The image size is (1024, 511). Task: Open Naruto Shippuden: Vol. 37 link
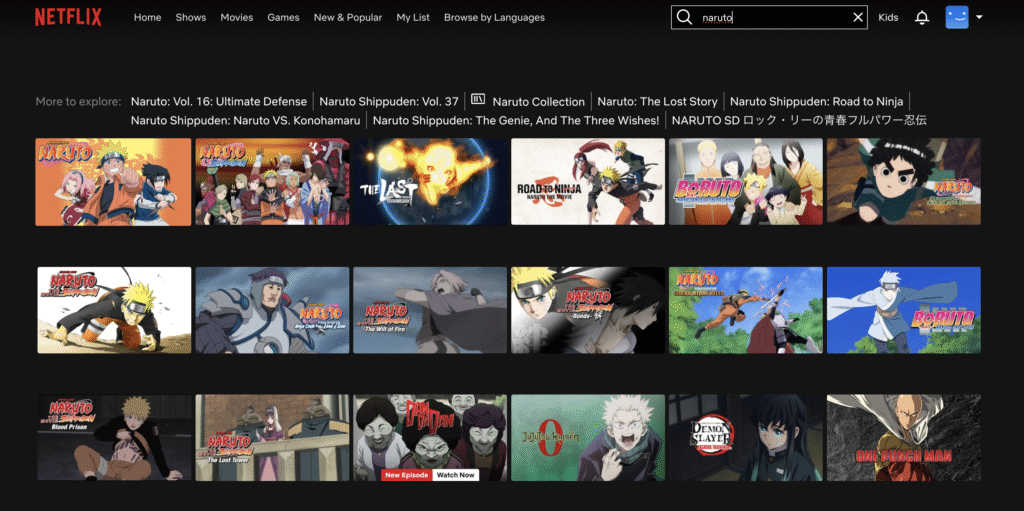tap(389, 101)
